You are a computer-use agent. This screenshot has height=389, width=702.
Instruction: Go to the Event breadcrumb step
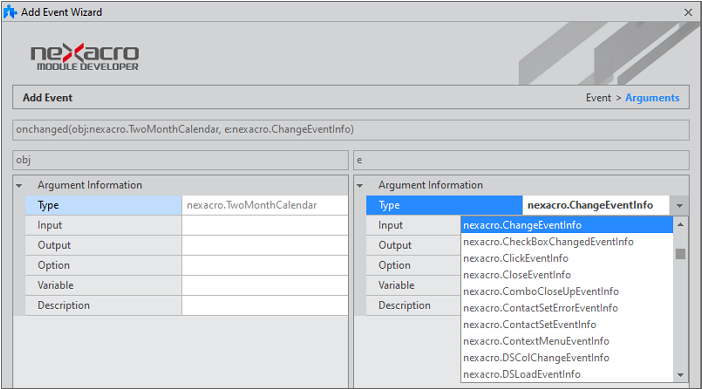(598, 98)
